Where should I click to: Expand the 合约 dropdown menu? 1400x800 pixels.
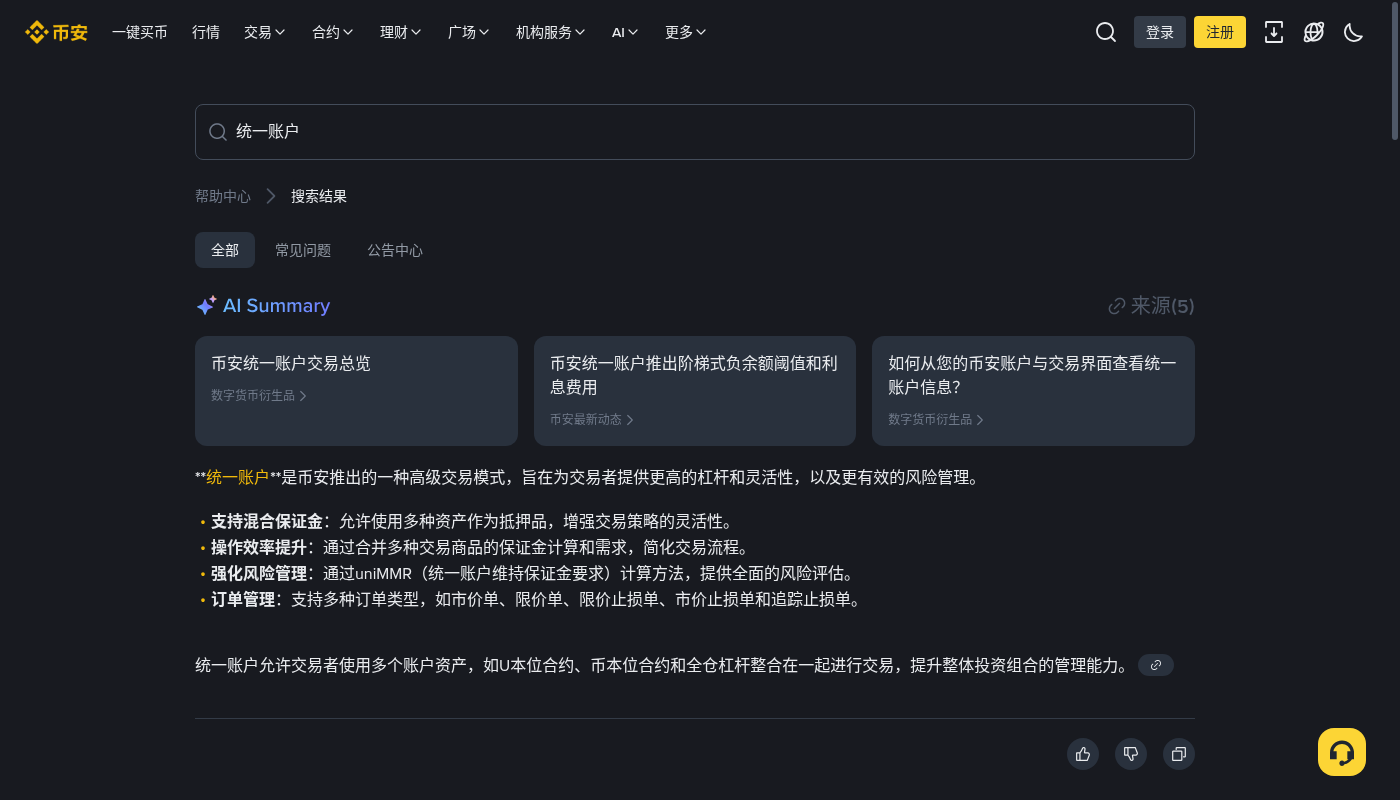coord(333,32)
